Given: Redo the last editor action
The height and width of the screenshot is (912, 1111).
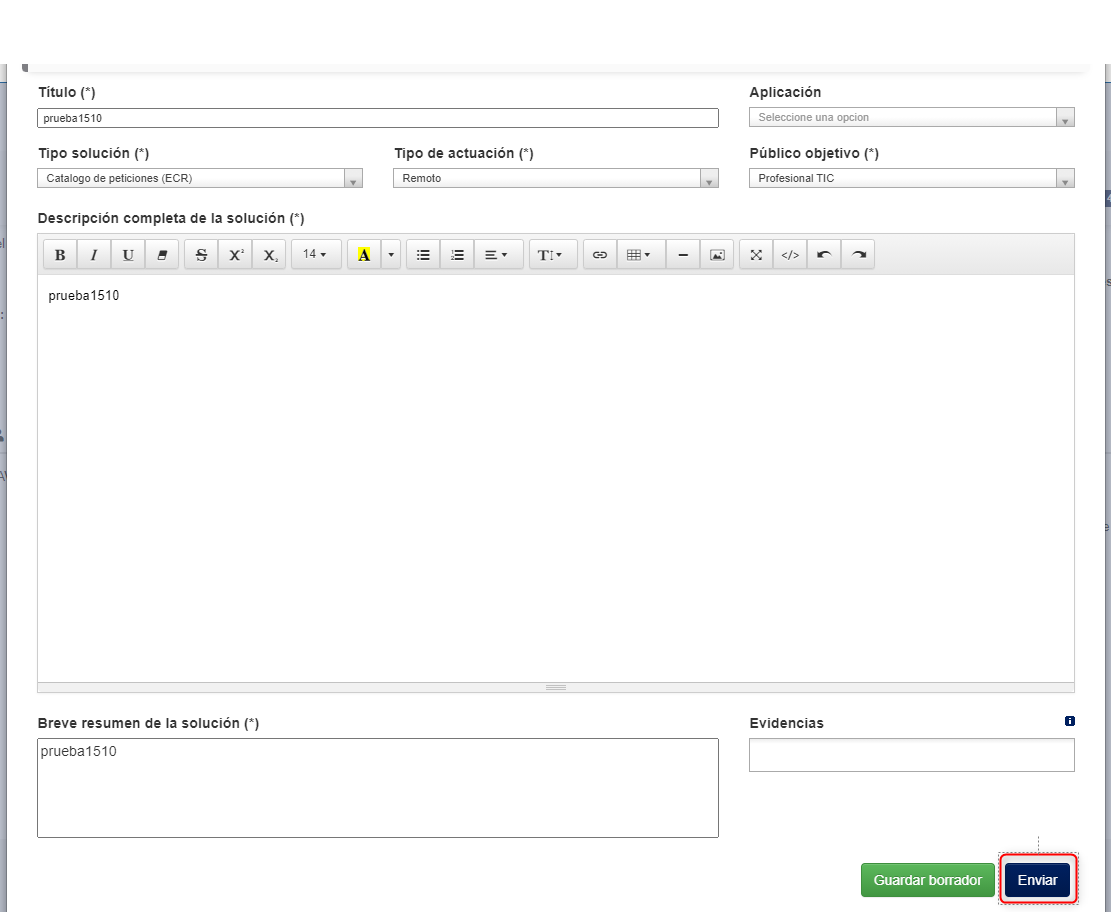Looking at the screenshot, I should click(x=858, y=254).
